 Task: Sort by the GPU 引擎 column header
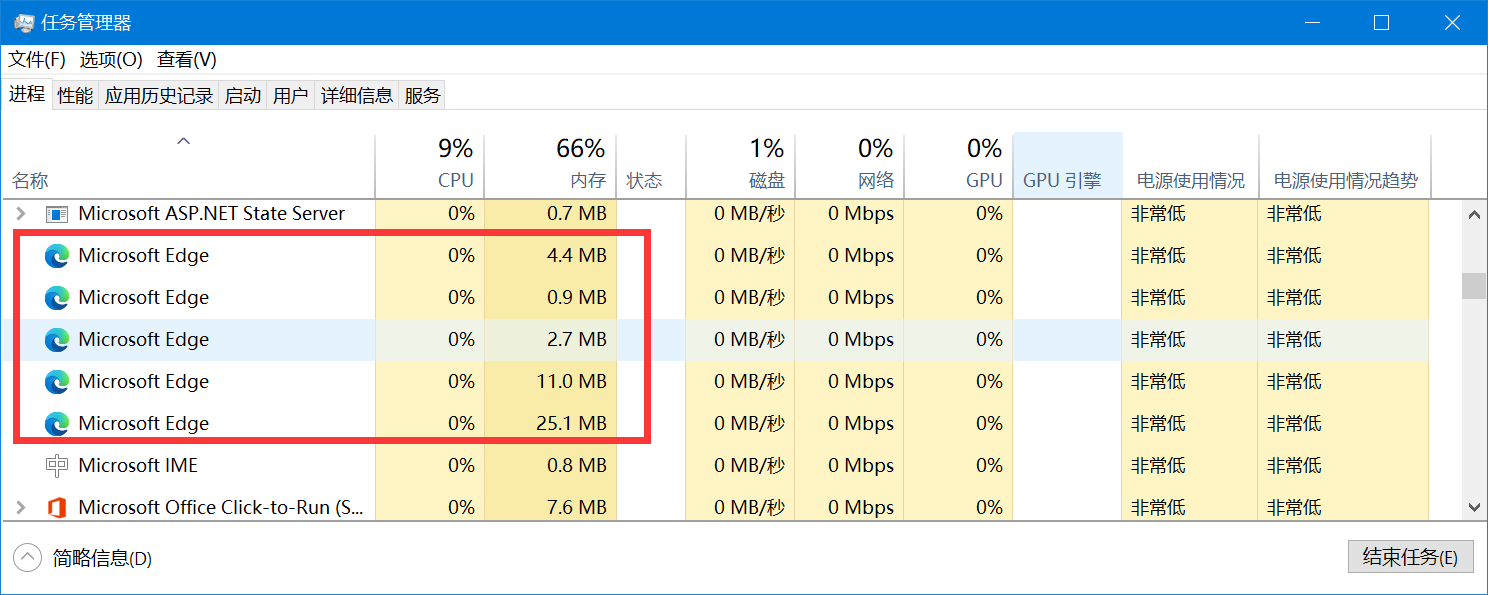1068,166
